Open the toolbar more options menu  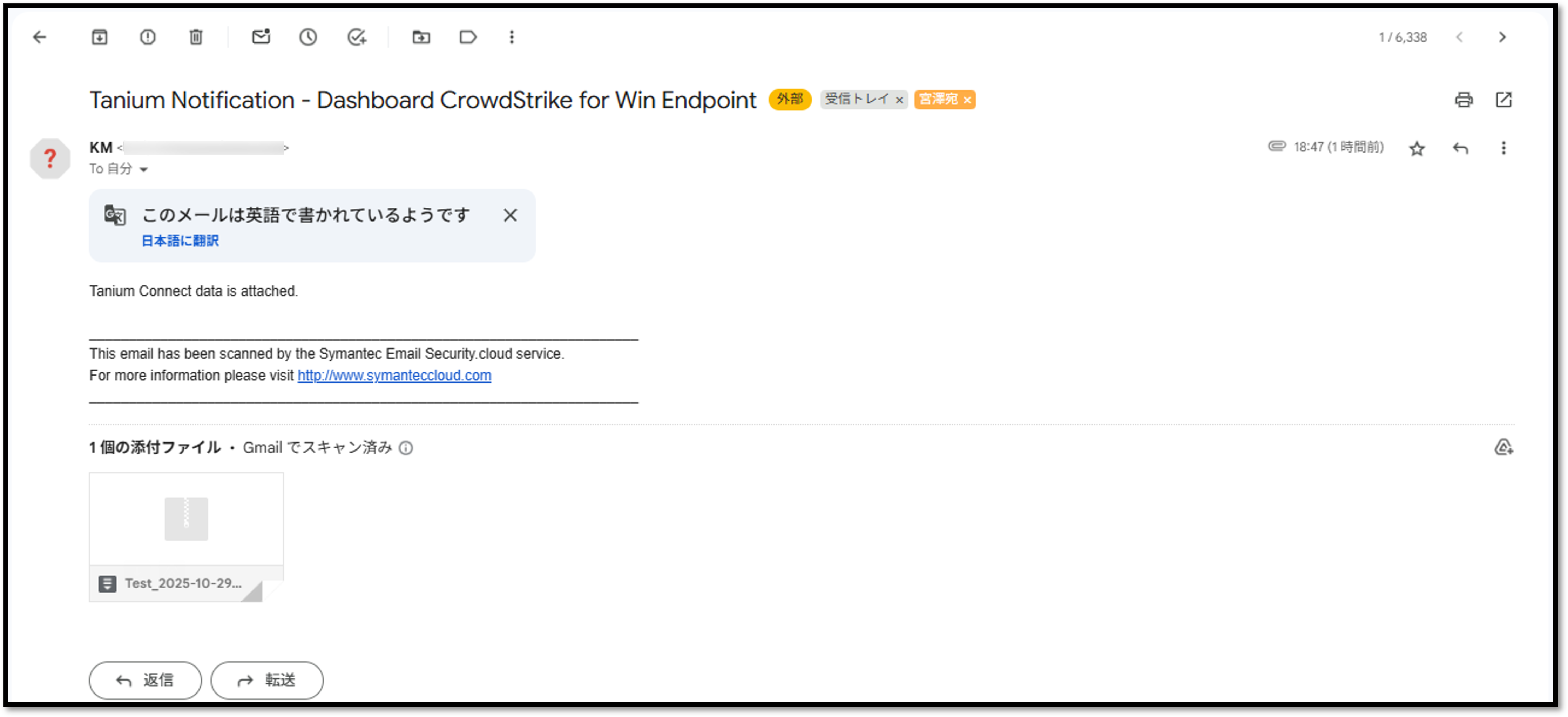pos(512,37)
